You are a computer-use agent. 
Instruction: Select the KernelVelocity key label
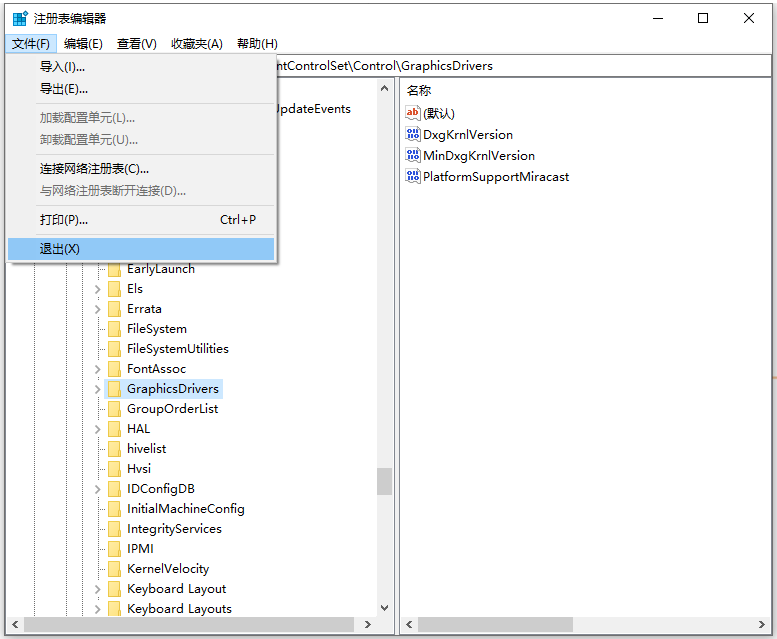[168, 569]
